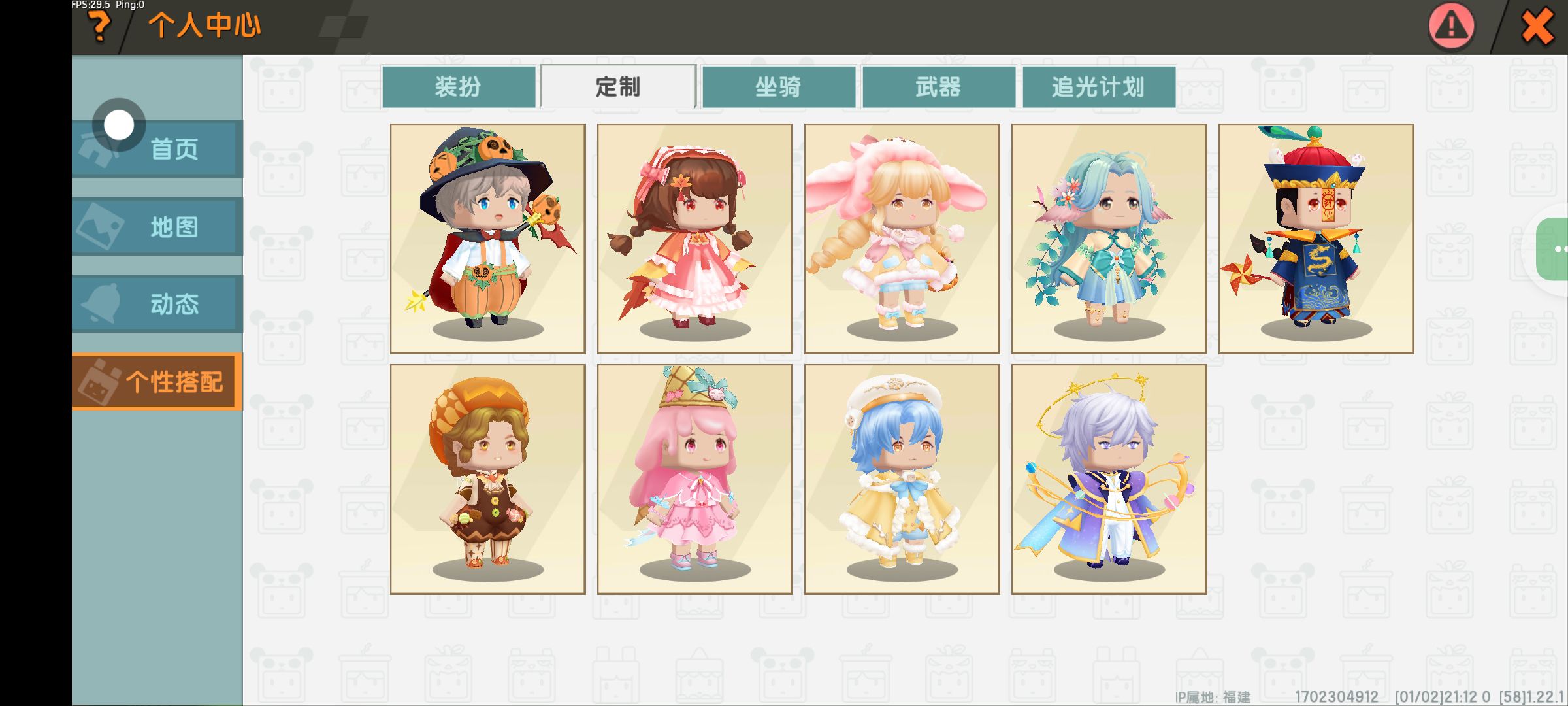Select the pink ice cream cone costume

pos(695,479)
